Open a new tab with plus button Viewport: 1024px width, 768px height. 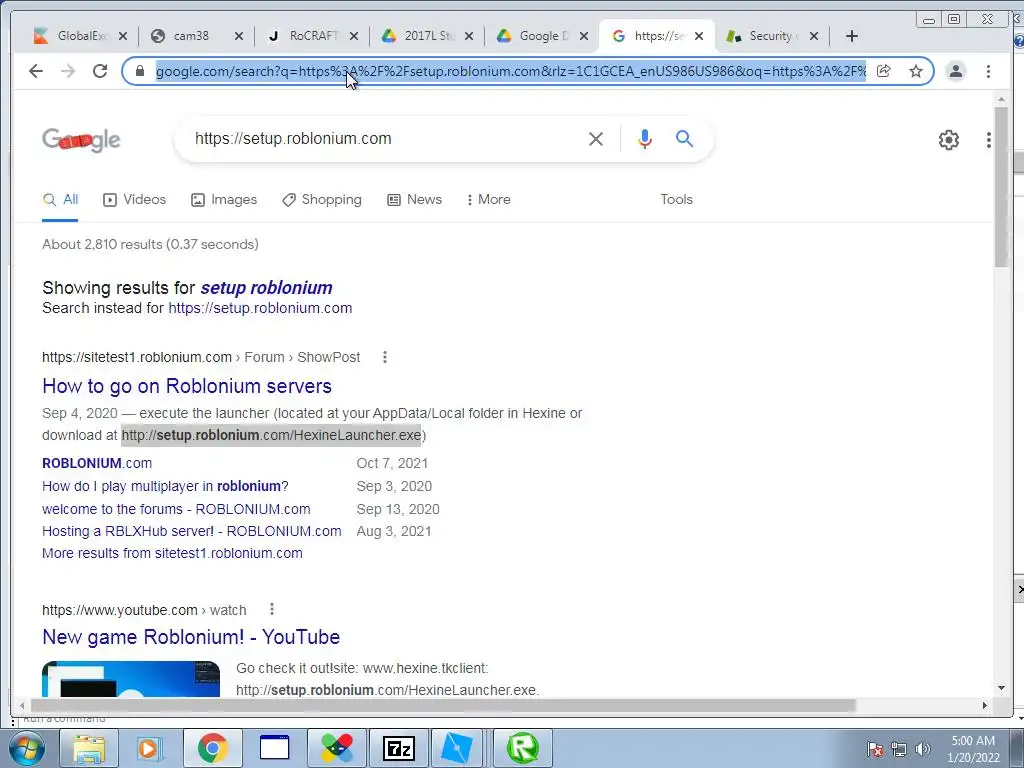[852, 36]
